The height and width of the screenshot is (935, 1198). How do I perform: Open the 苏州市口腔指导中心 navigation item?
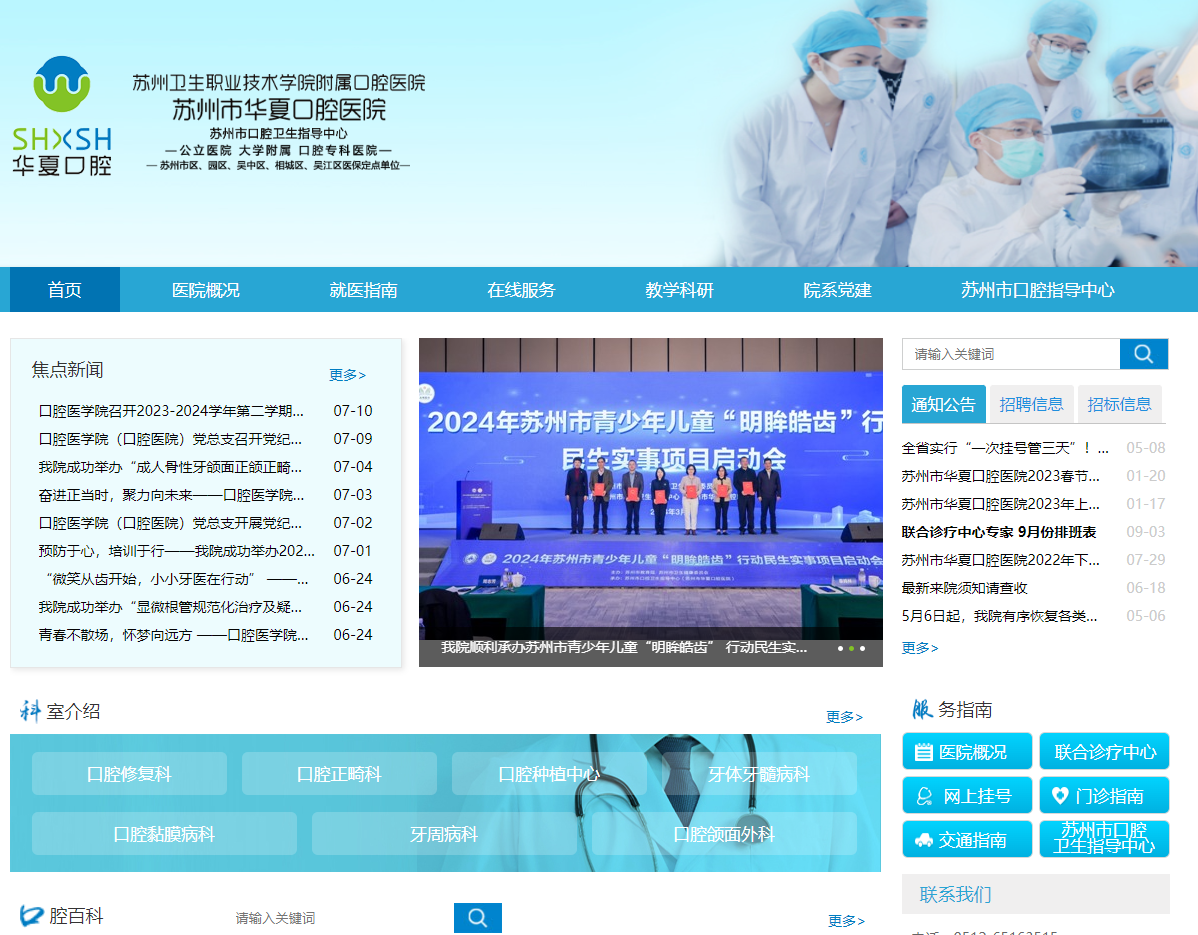[1038, 290]
